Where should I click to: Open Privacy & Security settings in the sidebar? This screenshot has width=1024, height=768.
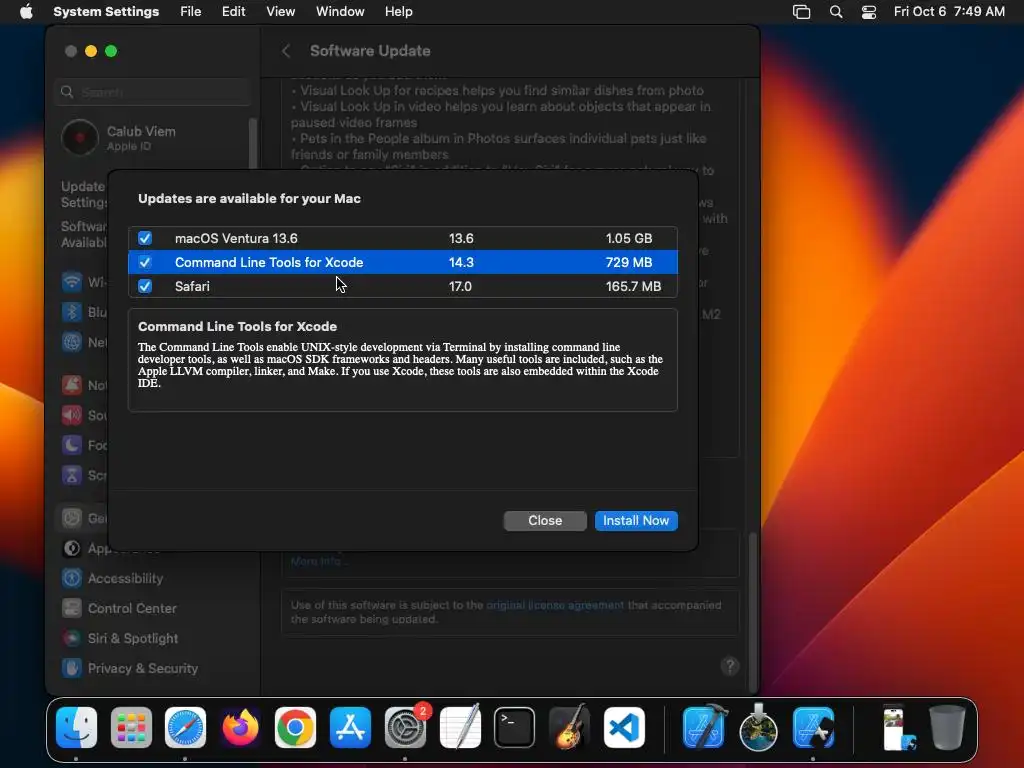[x=142, y=669]
